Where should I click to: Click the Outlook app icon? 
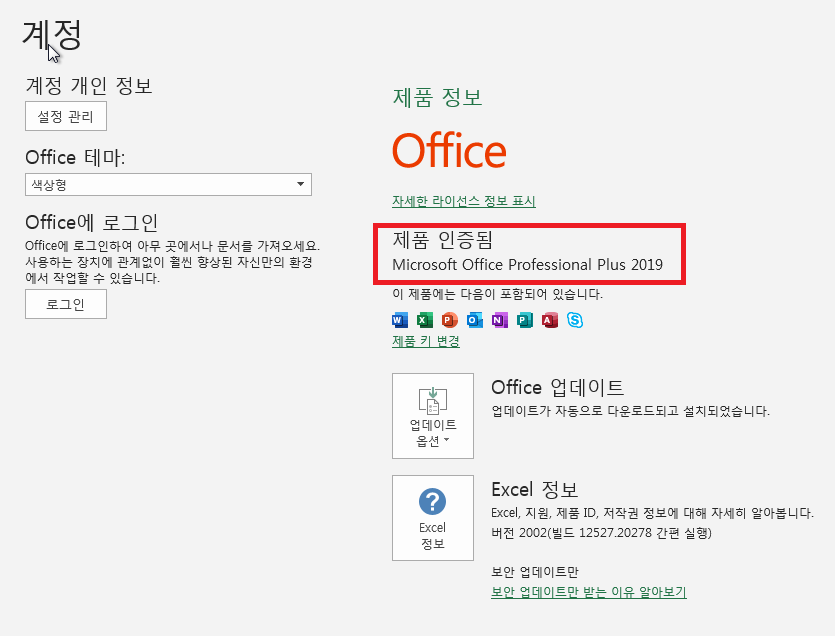point(474,320)
